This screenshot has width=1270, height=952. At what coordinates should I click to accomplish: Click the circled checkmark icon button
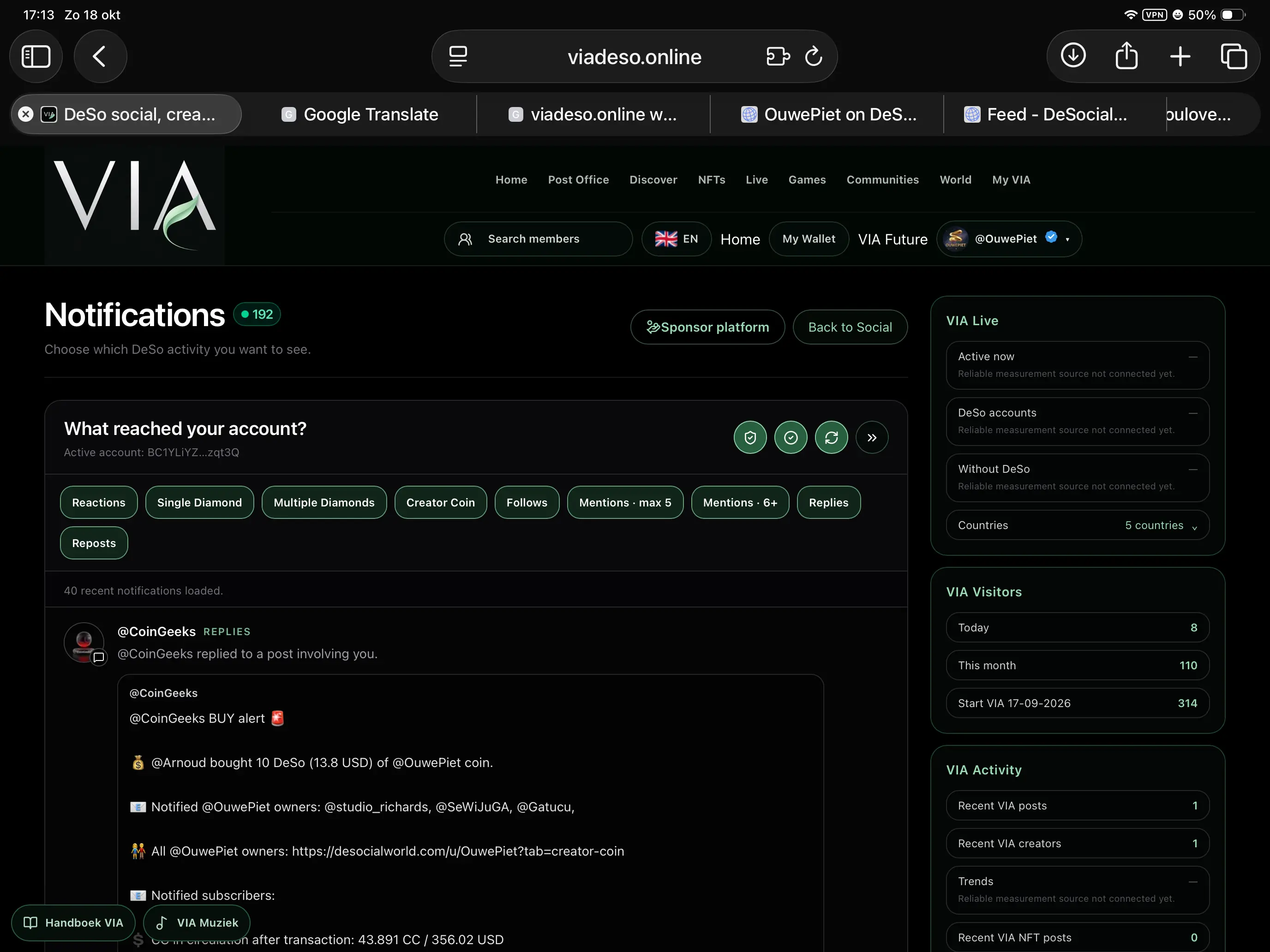coord(791,438)
